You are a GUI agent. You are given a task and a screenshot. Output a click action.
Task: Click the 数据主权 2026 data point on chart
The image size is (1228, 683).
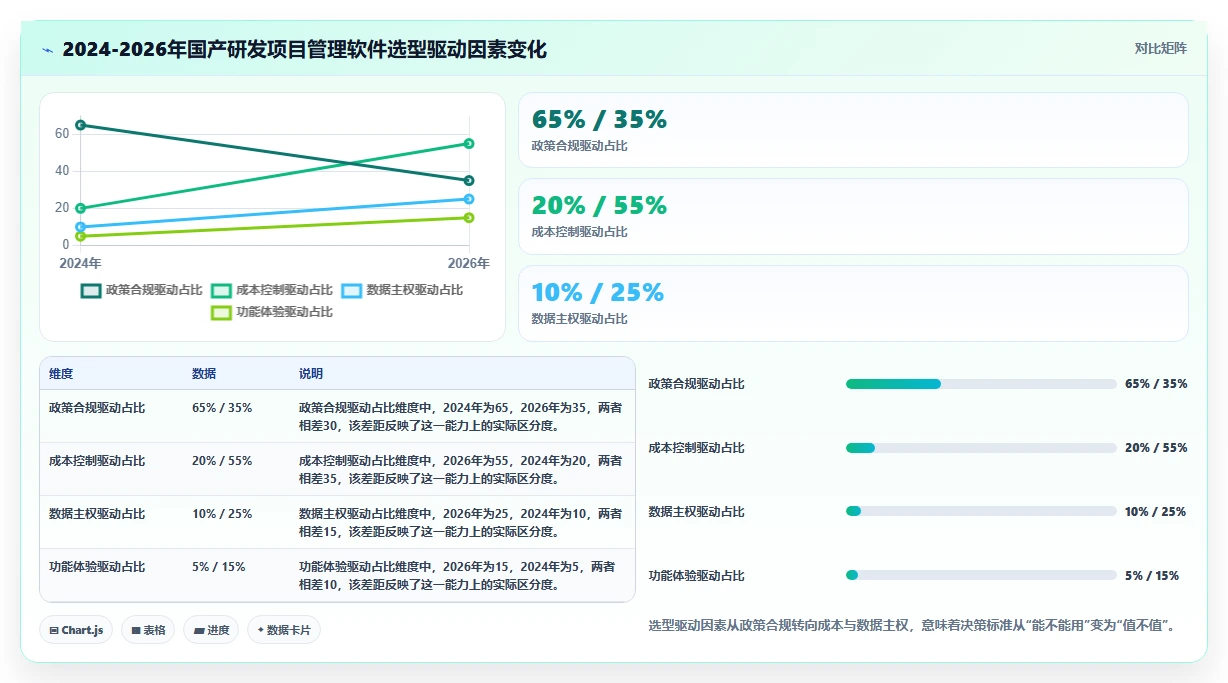(x=469, y=199)
